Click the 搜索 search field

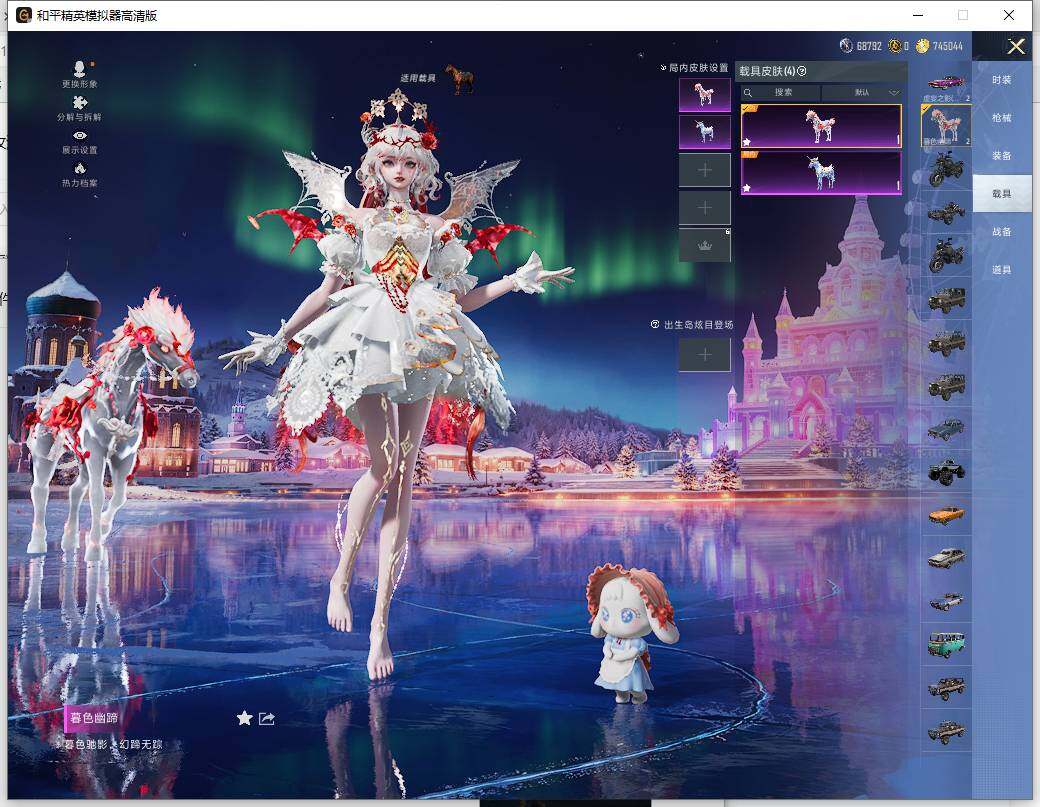pyautogui.click(x=781, y=93)
